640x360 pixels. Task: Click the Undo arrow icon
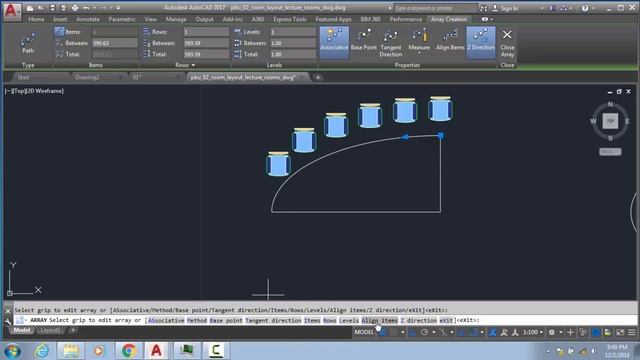pyautogui.click(x=86, y=8)
